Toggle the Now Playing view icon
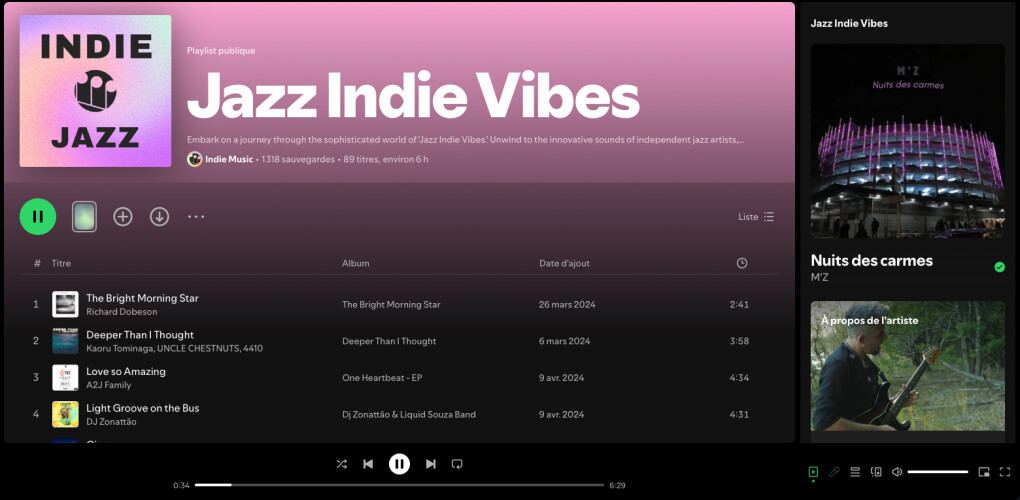Image resolution: width=1020 pixels, height=500 pixels. [x=813, y=472]
